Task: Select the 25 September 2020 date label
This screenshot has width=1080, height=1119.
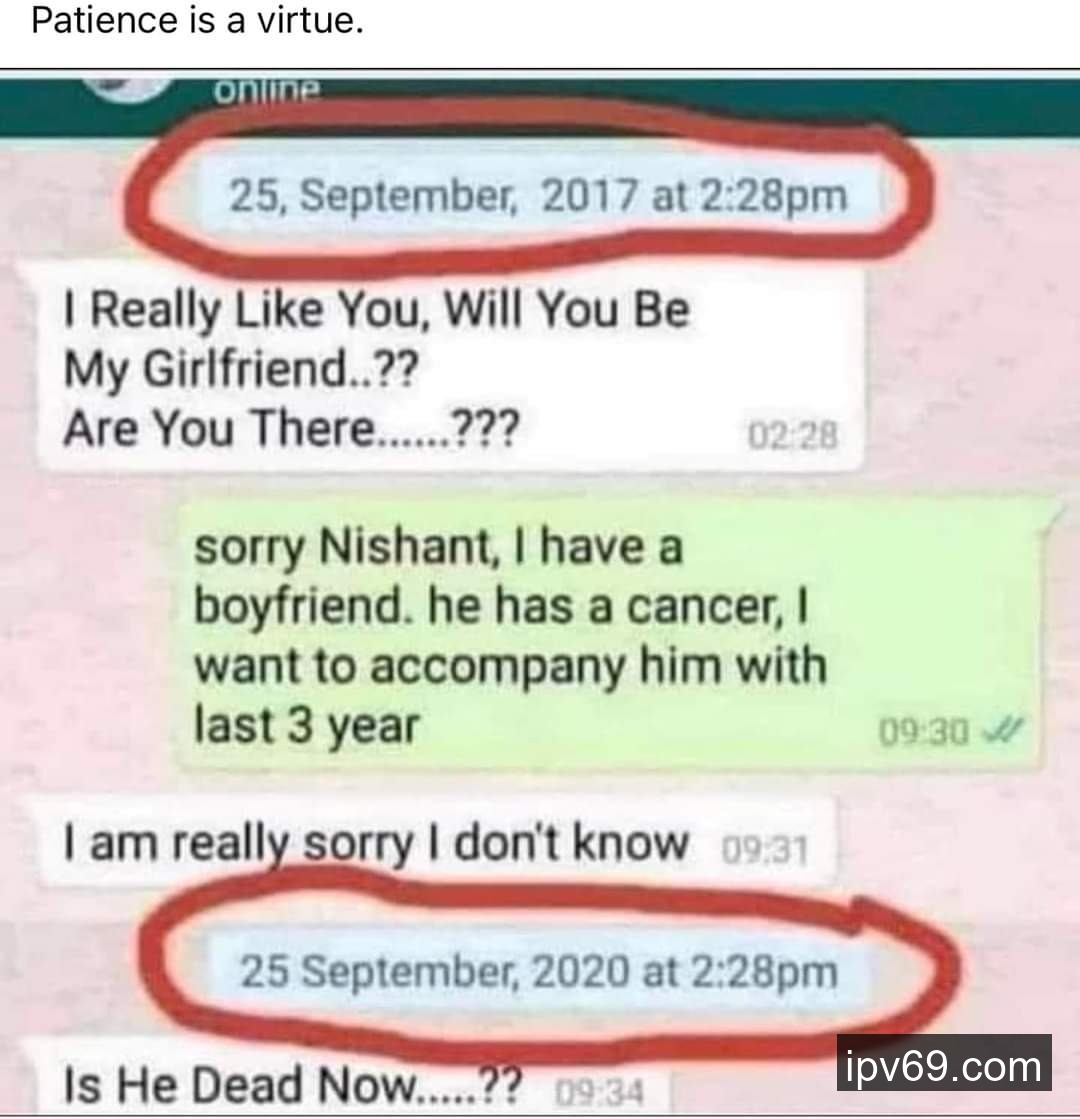Action: click(538, 972)
